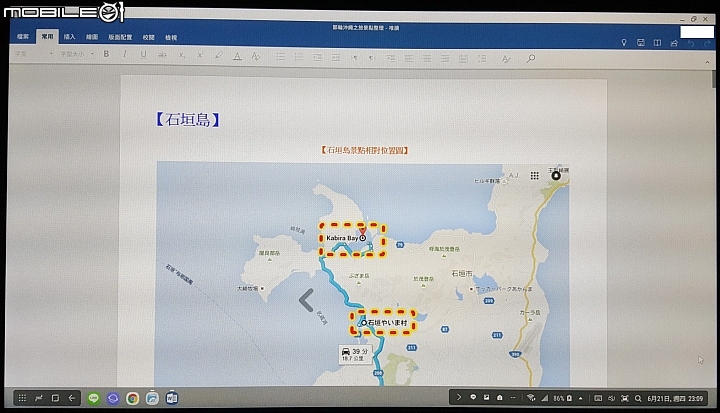Open Chrome from the taskbar
720x413 pixels.
coord(133,398)
